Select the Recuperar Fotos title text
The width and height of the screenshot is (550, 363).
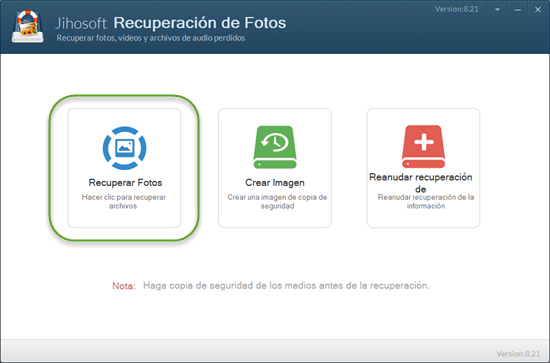point(125,183)
